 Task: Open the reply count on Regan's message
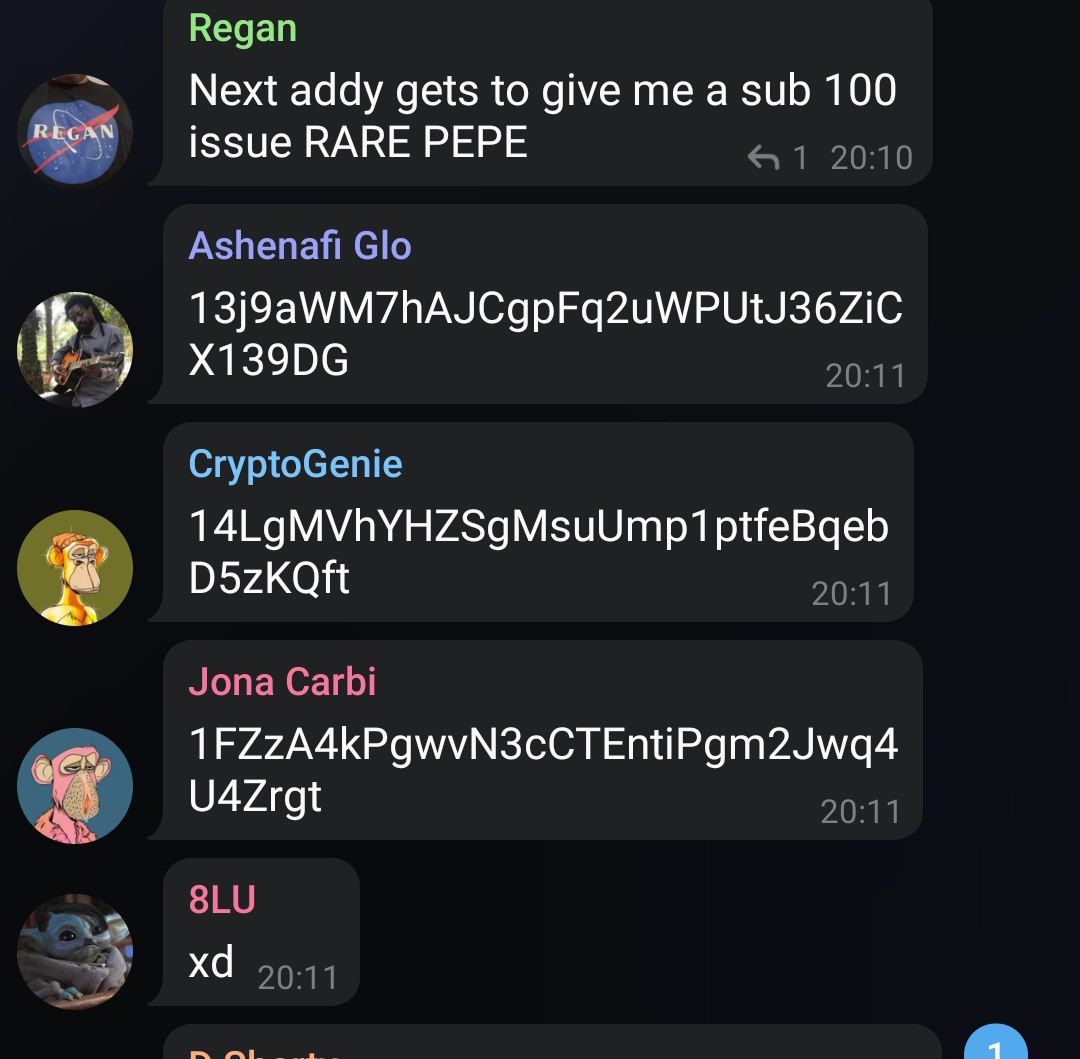(800, 158)
